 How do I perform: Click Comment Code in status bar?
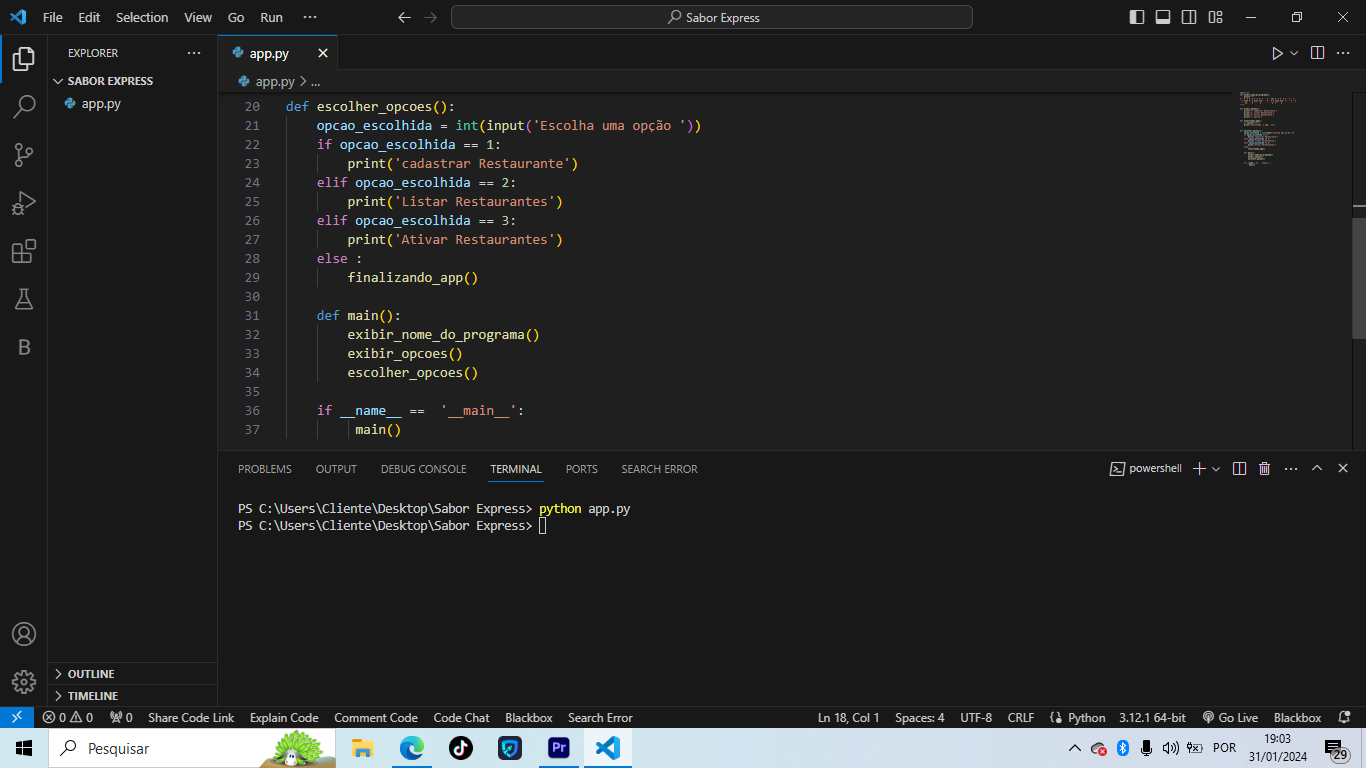[376, 717]
